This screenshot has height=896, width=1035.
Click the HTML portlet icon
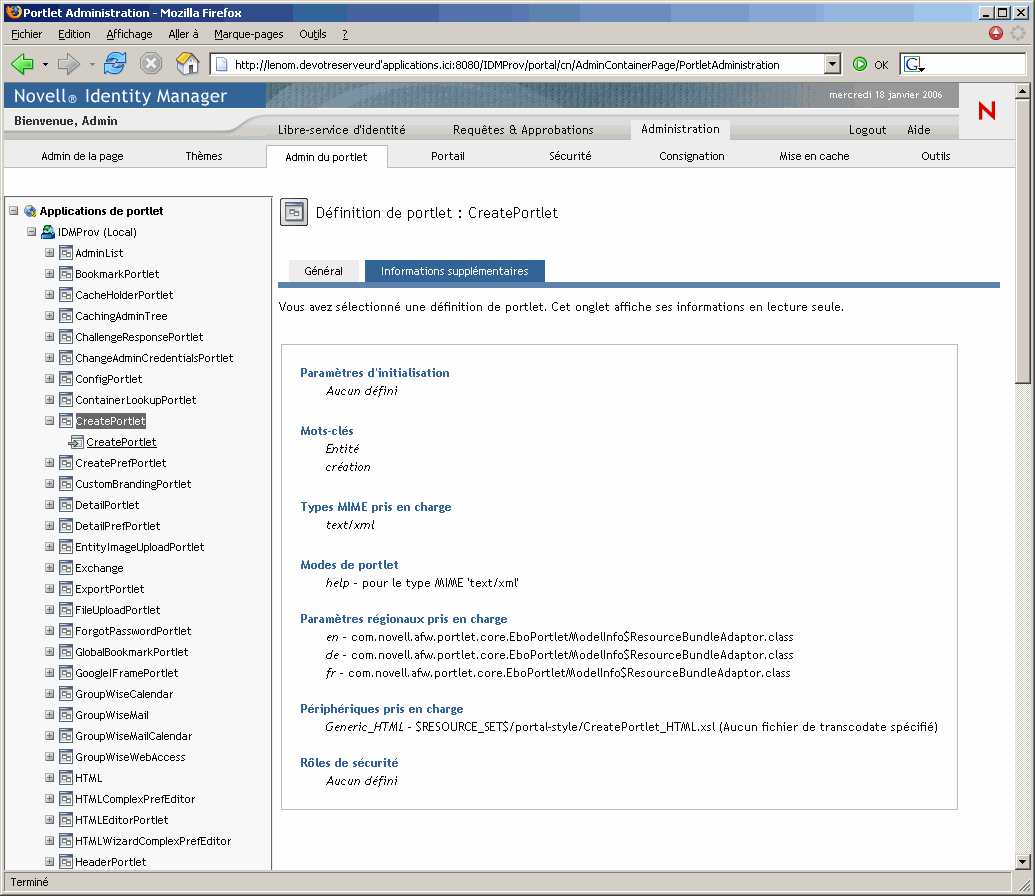coord(65,778)
